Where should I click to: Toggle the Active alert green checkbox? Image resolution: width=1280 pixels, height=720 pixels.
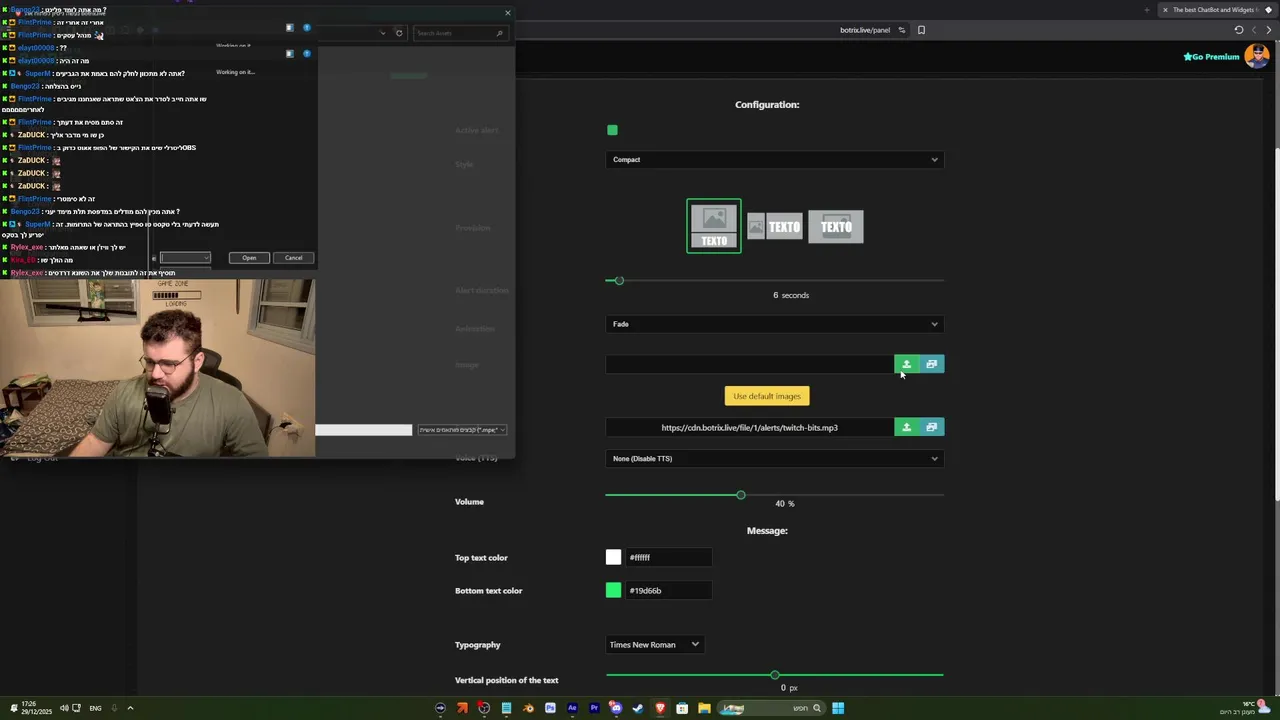tap(612, 130)
